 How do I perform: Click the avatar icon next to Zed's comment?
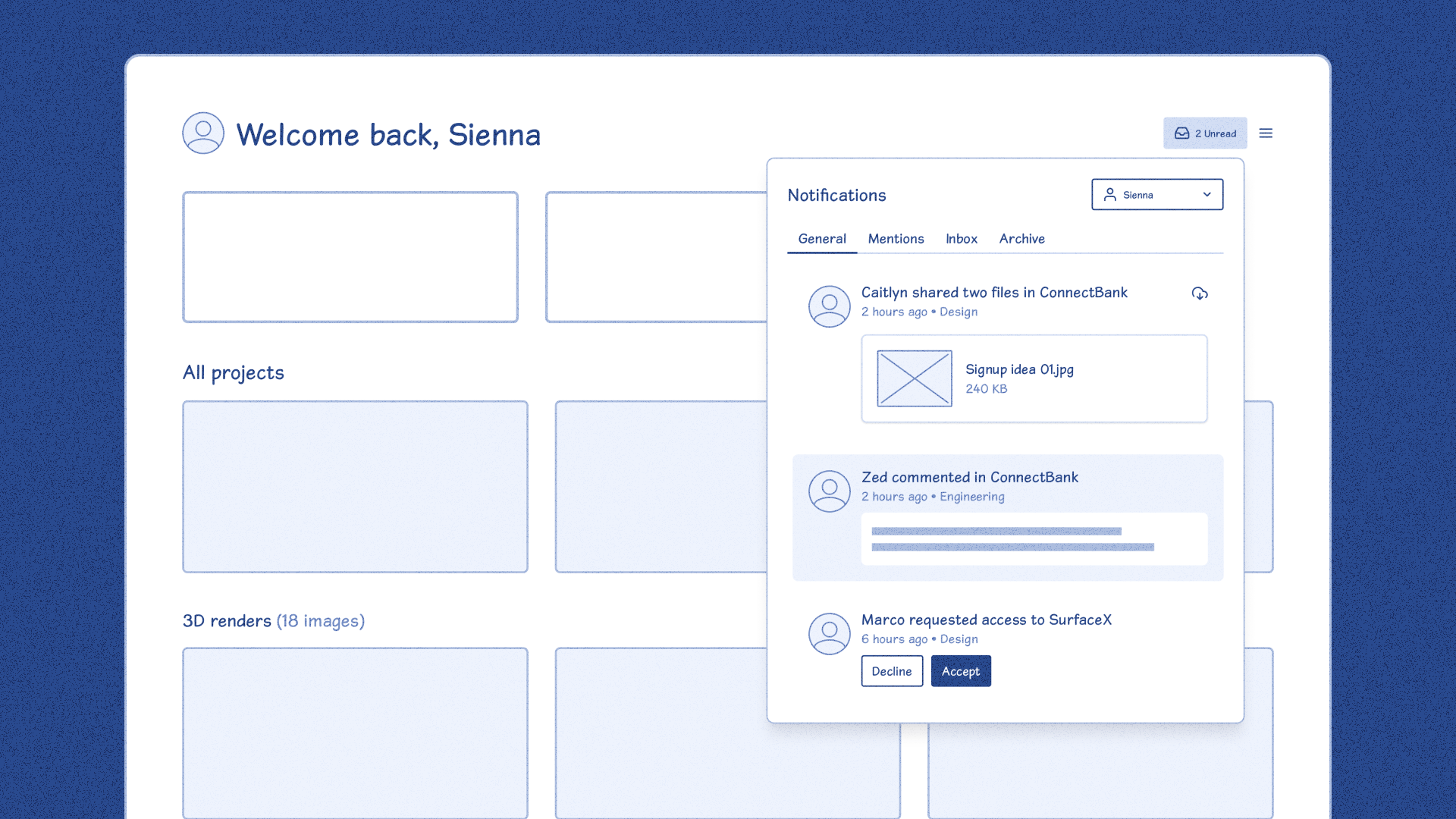click(x=828, y=491)
